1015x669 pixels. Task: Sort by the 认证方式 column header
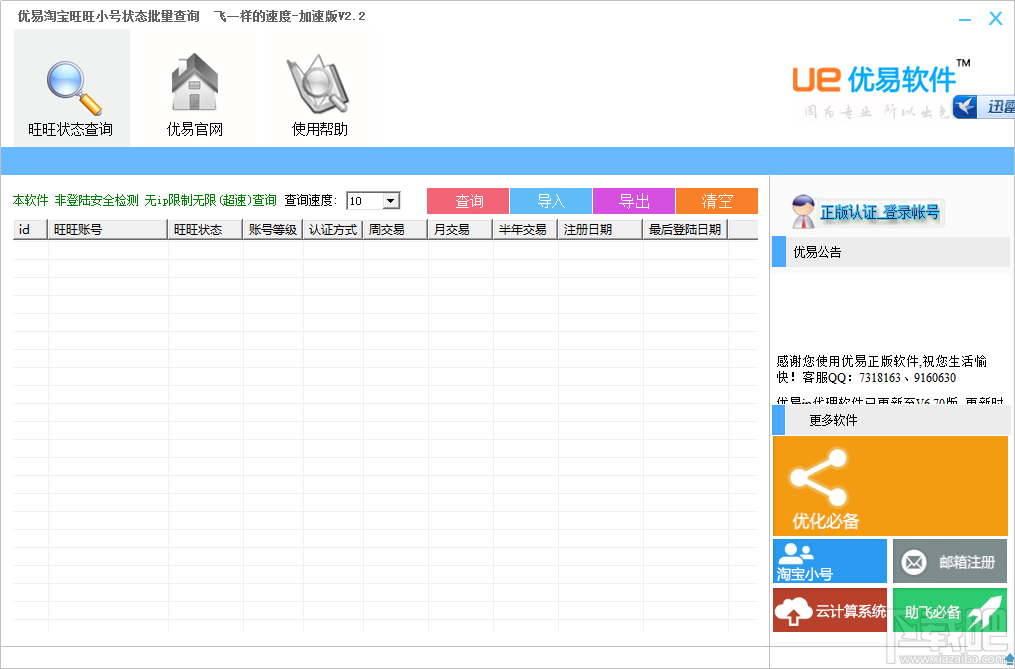(333, 229)
